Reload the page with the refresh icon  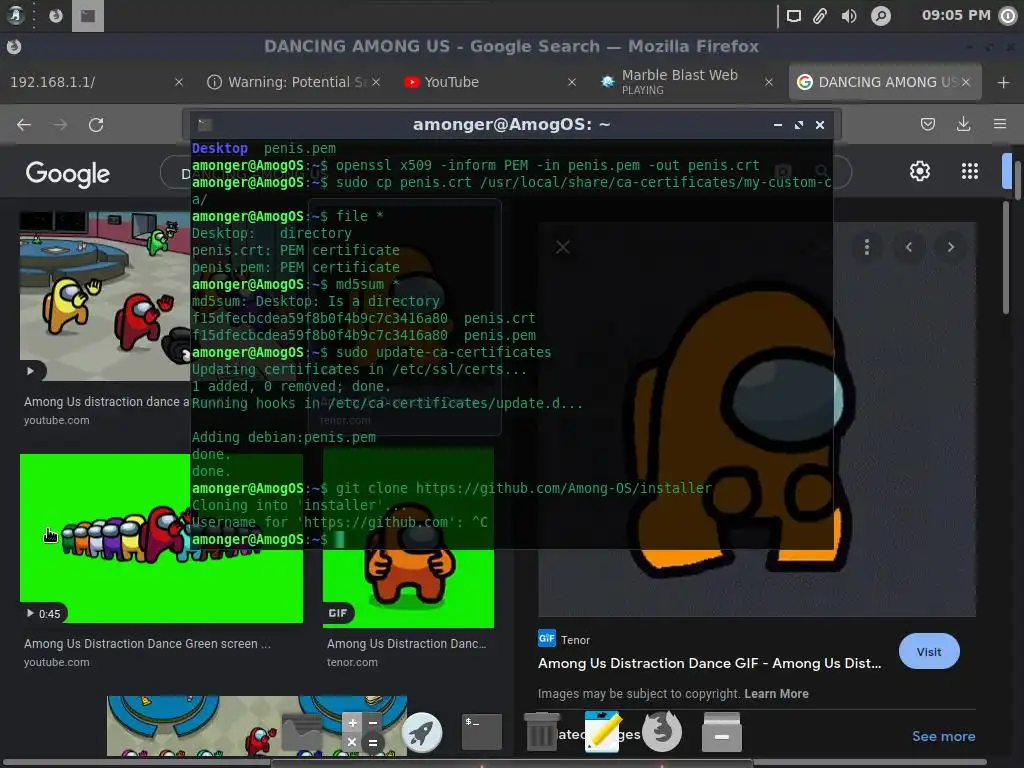(96, 124)
